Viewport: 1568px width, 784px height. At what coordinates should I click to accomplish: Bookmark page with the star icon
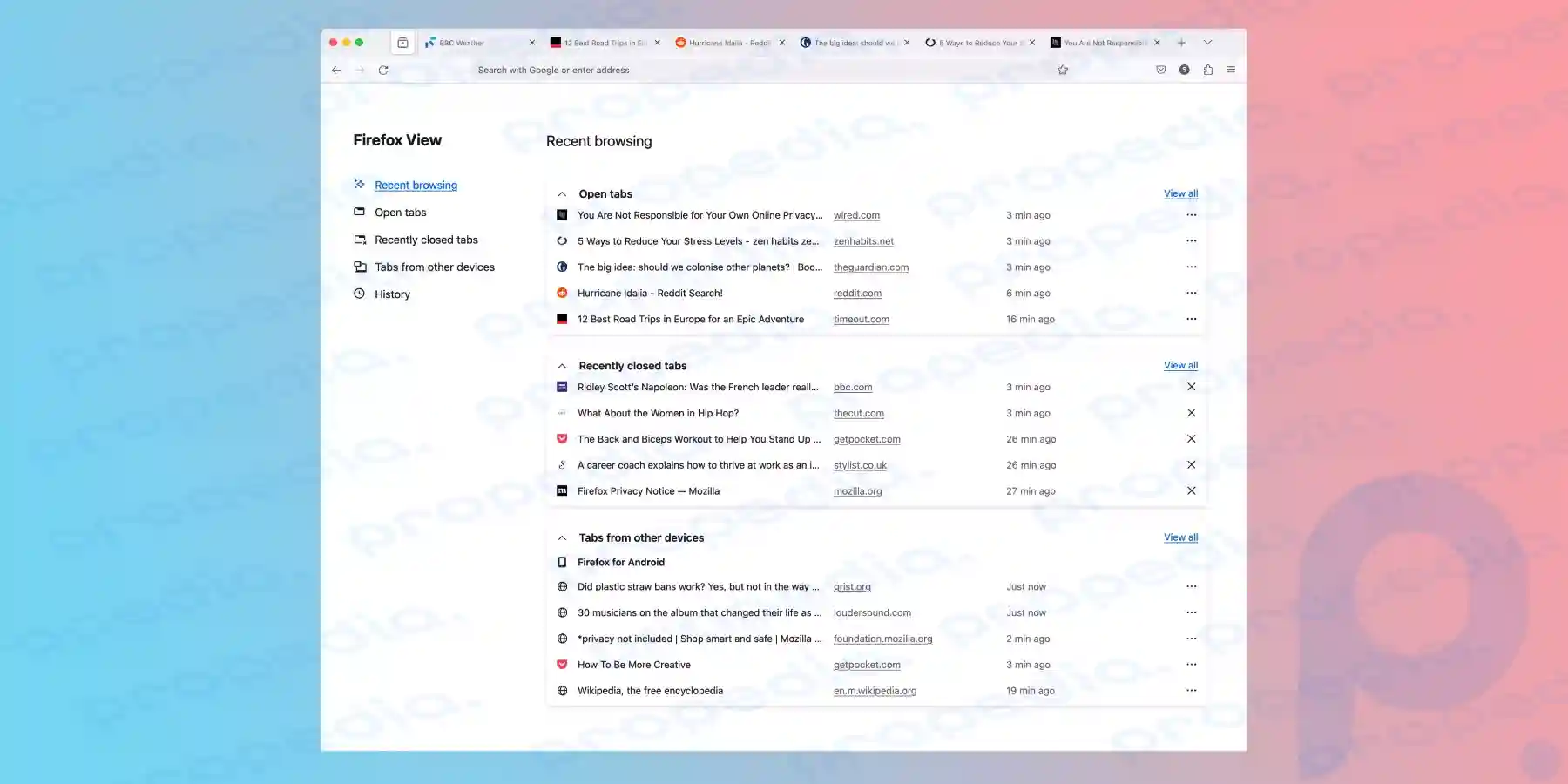pyautogui.click(x=1063, y=70)
